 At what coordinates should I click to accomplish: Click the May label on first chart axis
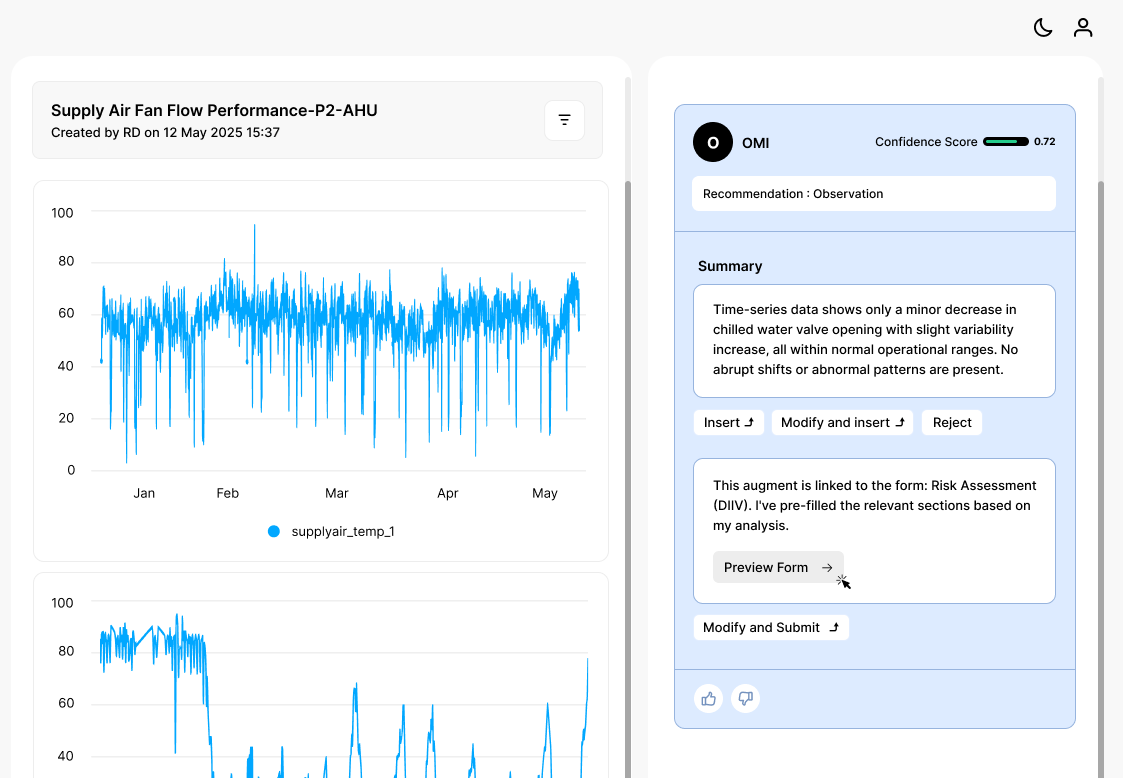544,494
